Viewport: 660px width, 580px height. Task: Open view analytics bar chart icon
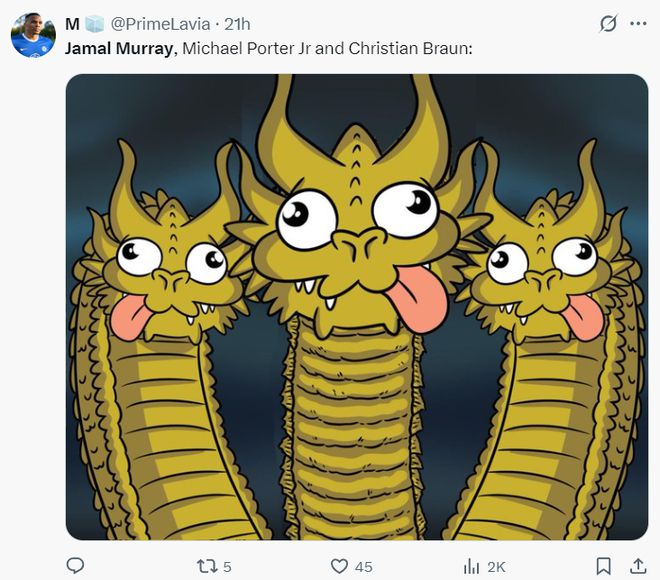pos(471,566)
